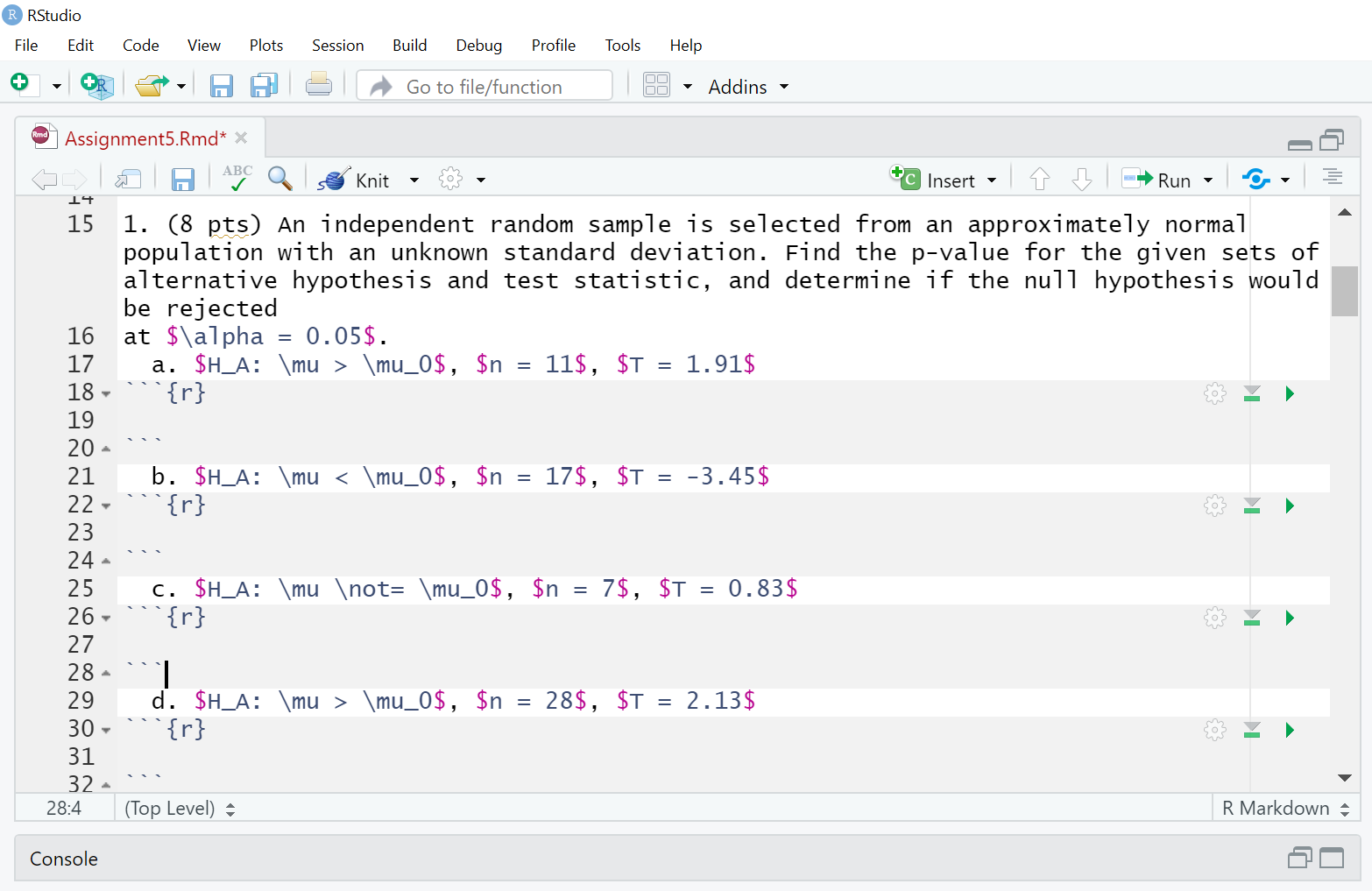Toggle the document outline icon

1333,178
